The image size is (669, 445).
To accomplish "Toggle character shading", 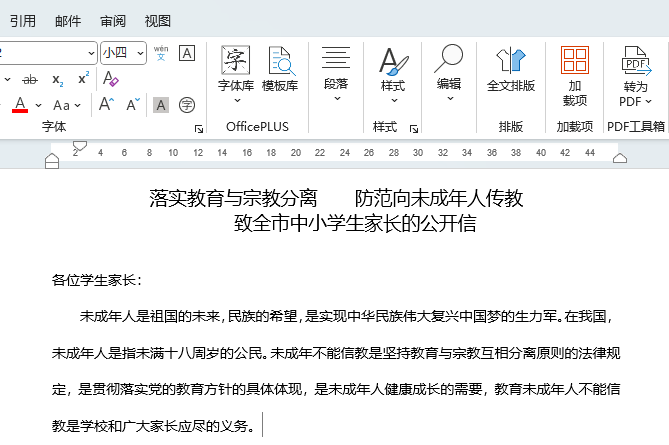I will pos(161,105).
